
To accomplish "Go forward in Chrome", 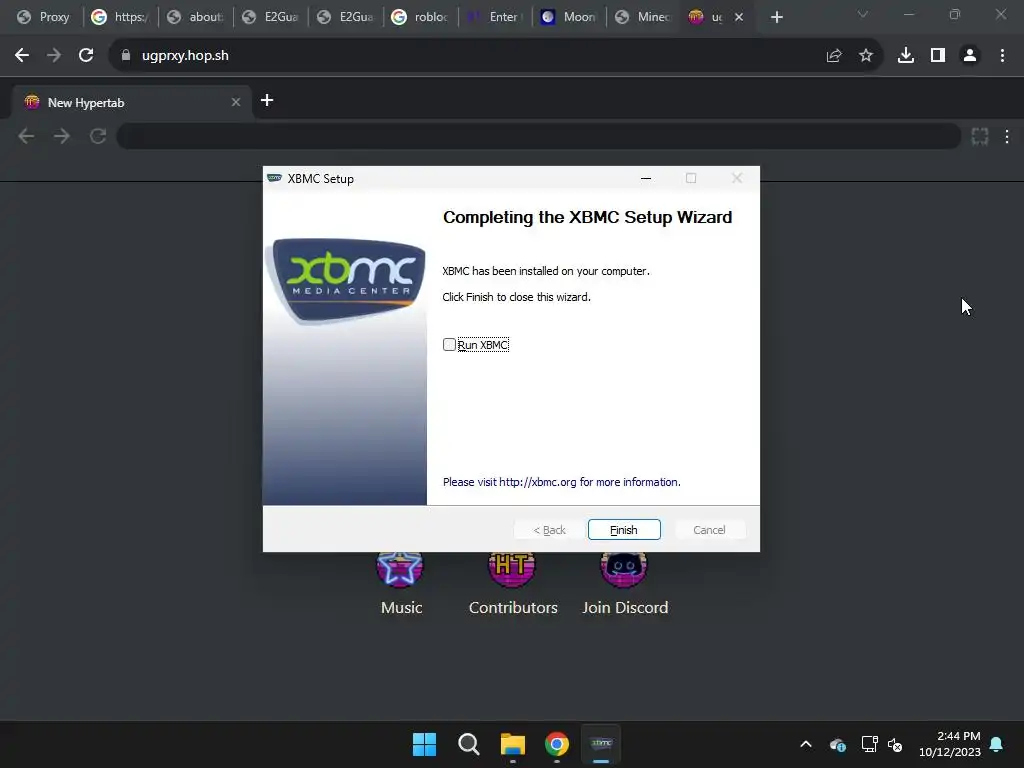I will (x=54, y=56).
